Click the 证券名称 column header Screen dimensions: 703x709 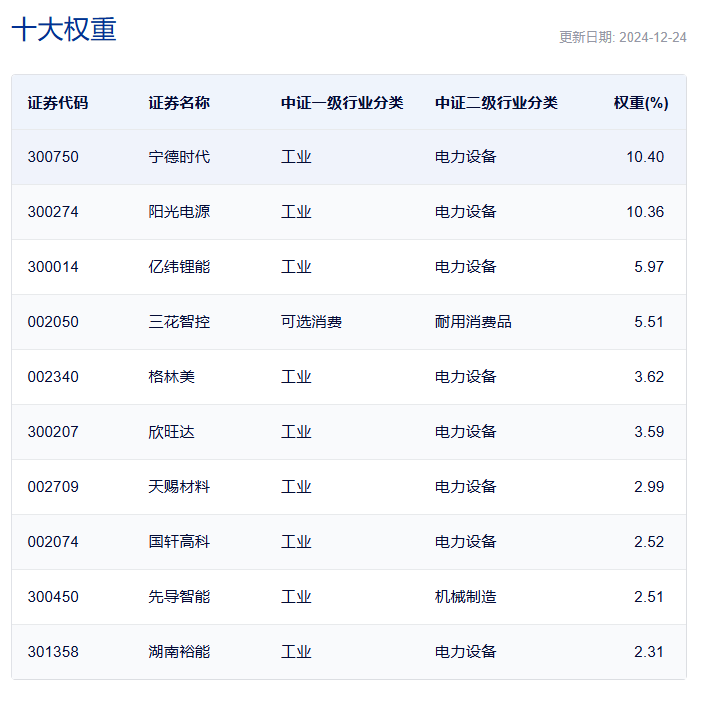click(x=179, y=103)
